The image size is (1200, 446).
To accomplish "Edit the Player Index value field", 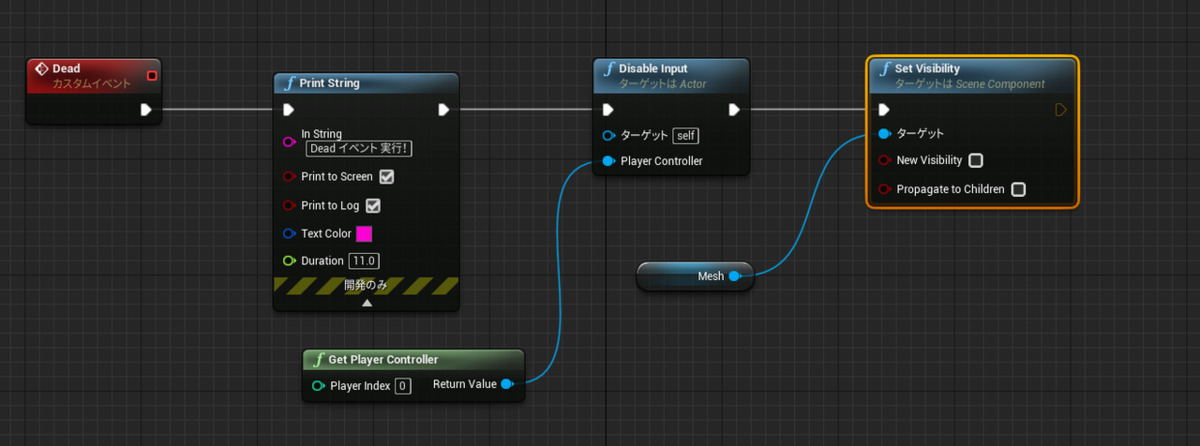I will click(402, 385).
